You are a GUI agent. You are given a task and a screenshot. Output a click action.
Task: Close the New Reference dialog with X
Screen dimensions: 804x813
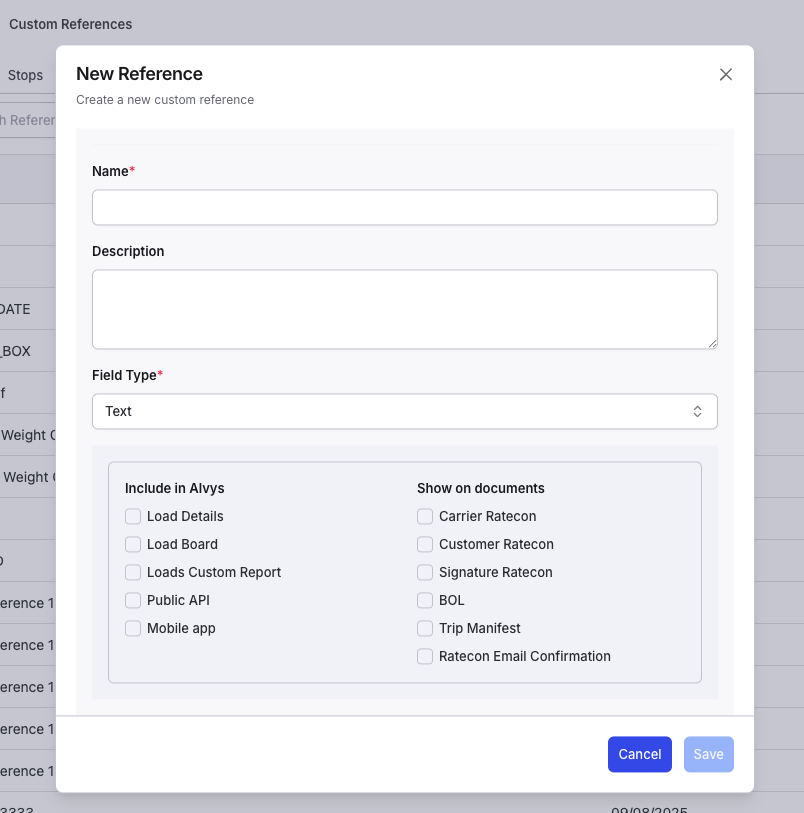[x=726, y=75]
